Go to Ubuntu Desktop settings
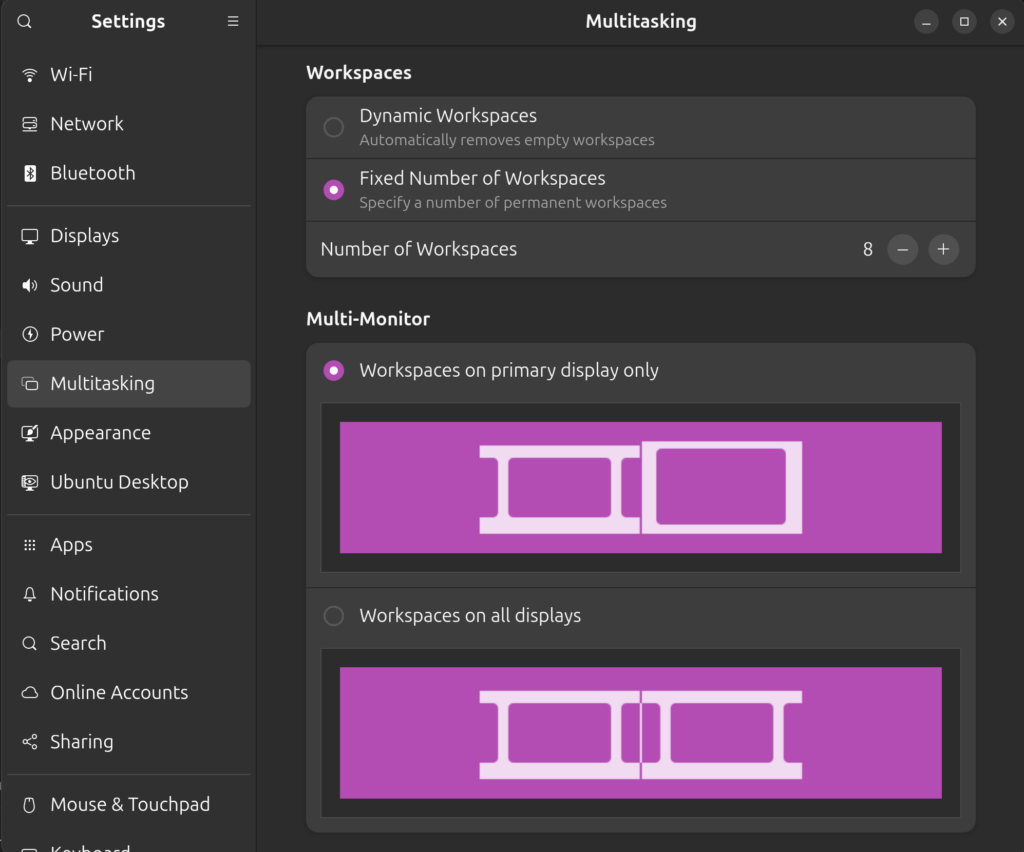Viewport: 1024px width, 852px height. [x=119, y=482]
